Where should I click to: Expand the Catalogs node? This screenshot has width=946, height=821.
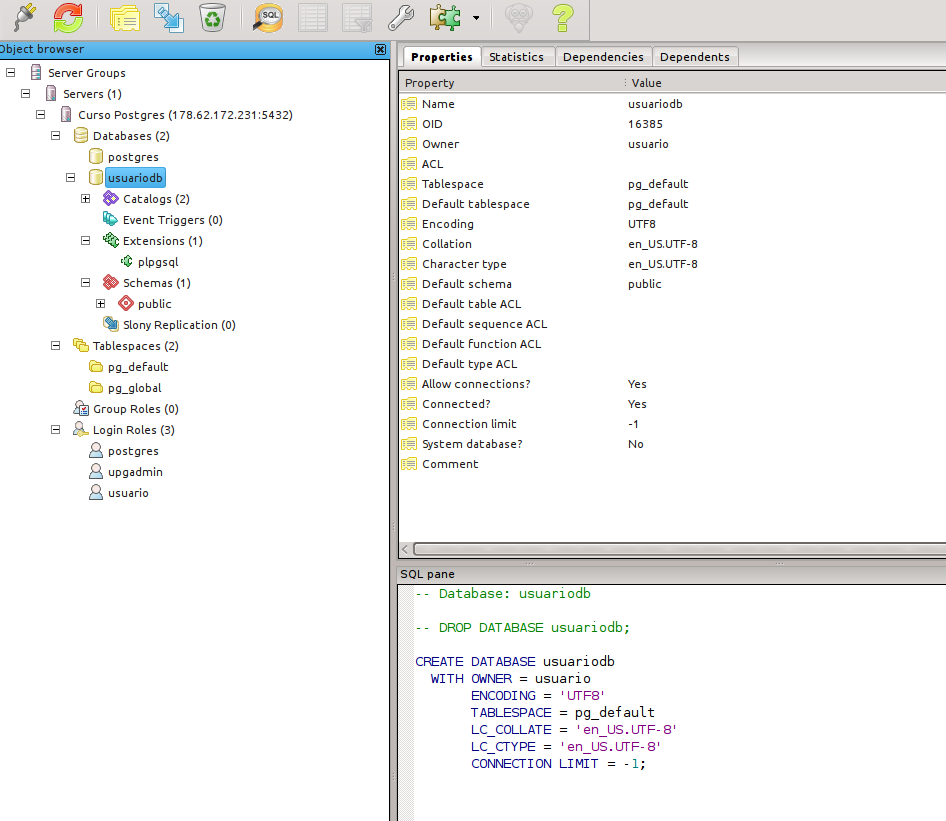[85, 198]
